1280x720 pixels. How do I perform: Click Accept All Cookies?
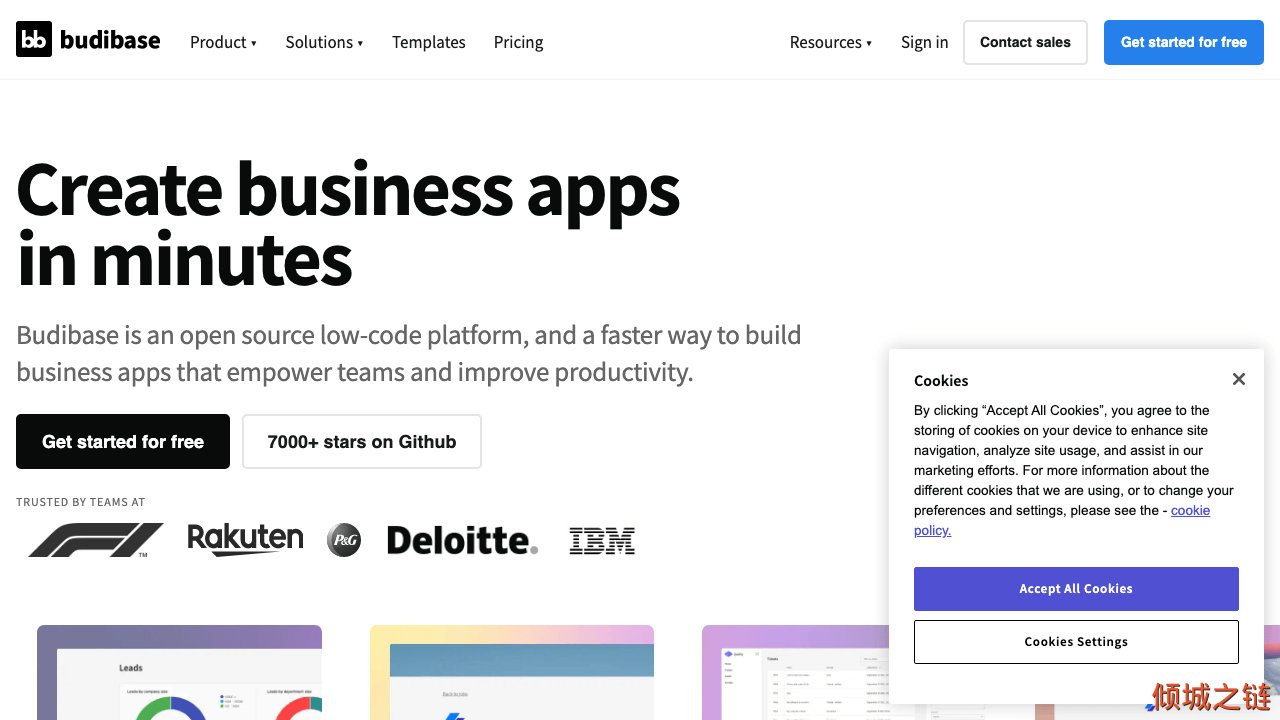click(x=1076, y=589)
